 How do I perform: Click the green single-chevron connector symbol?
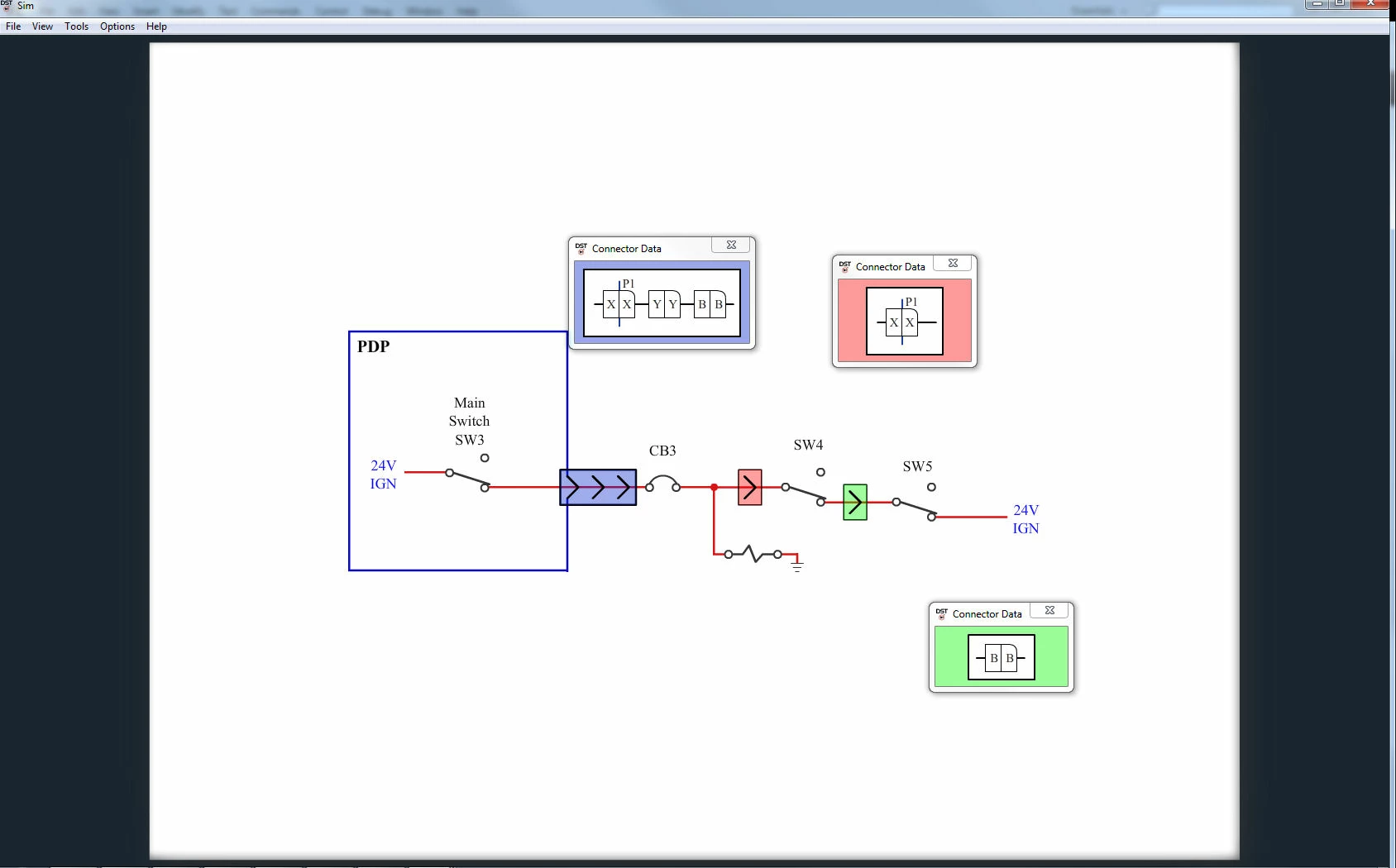click(855, 502)
